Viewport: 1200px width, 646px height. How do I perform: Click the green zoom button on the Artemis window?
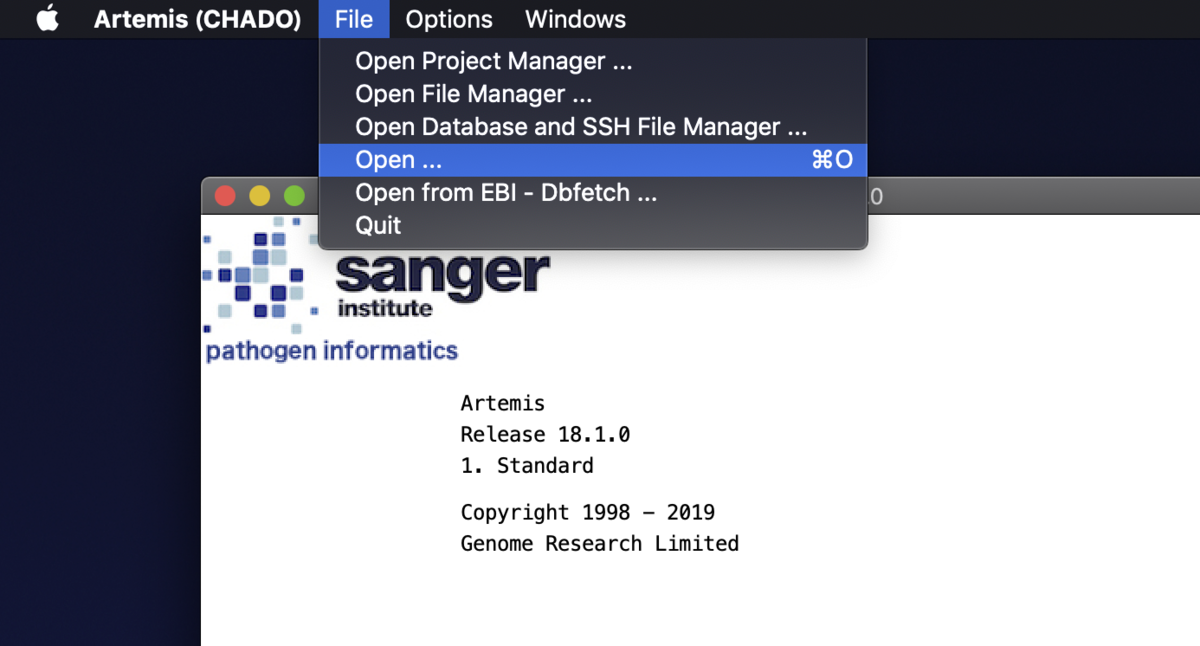pyautogui.click(x=294, y=196)
